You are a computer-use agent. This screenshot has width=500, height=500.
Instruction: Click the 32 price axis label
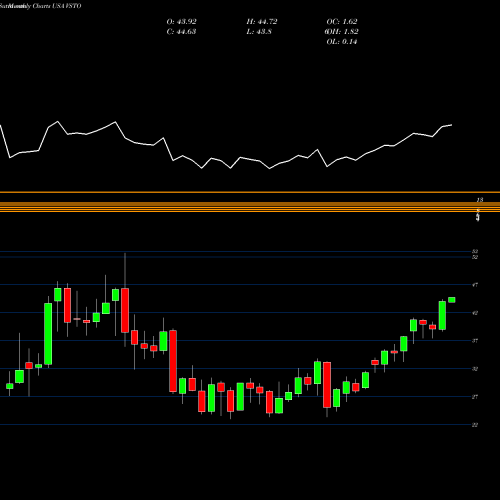coord(475,369)
